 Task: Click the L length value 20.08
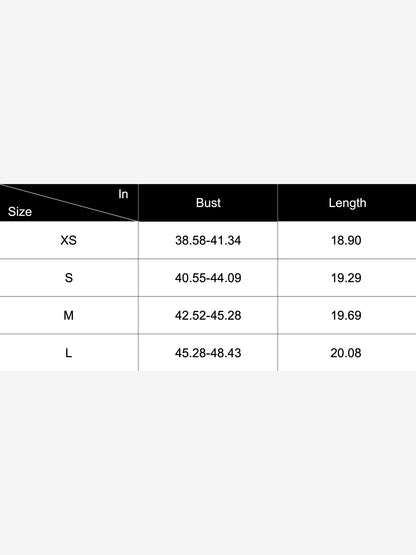tap(346, 353)
